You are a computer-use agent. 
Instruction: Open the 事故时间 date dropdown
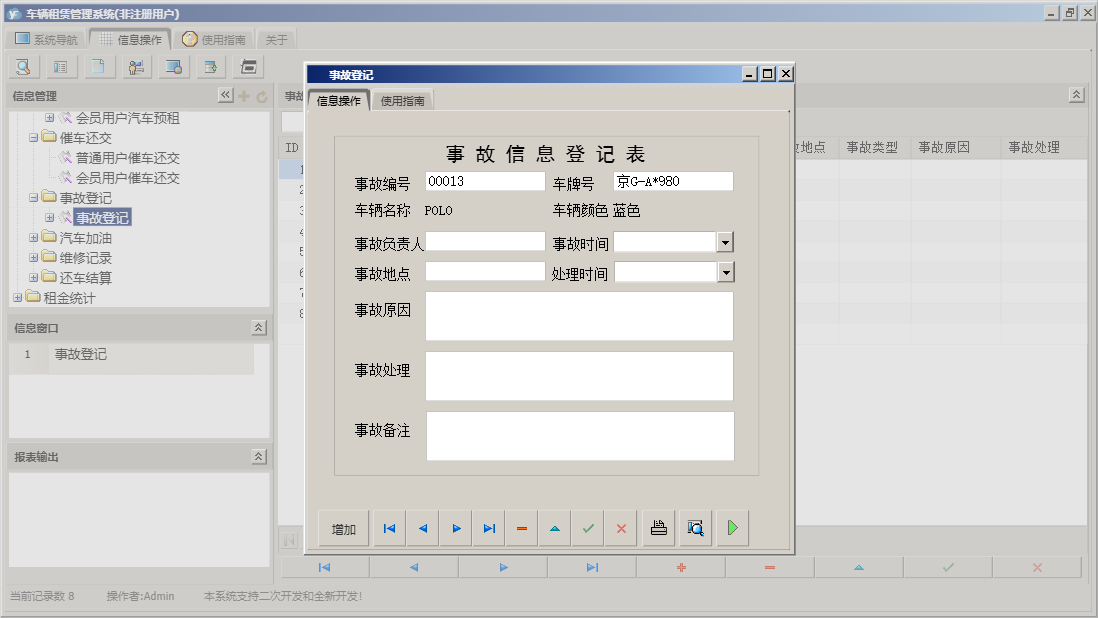click(x=727, y=240)
